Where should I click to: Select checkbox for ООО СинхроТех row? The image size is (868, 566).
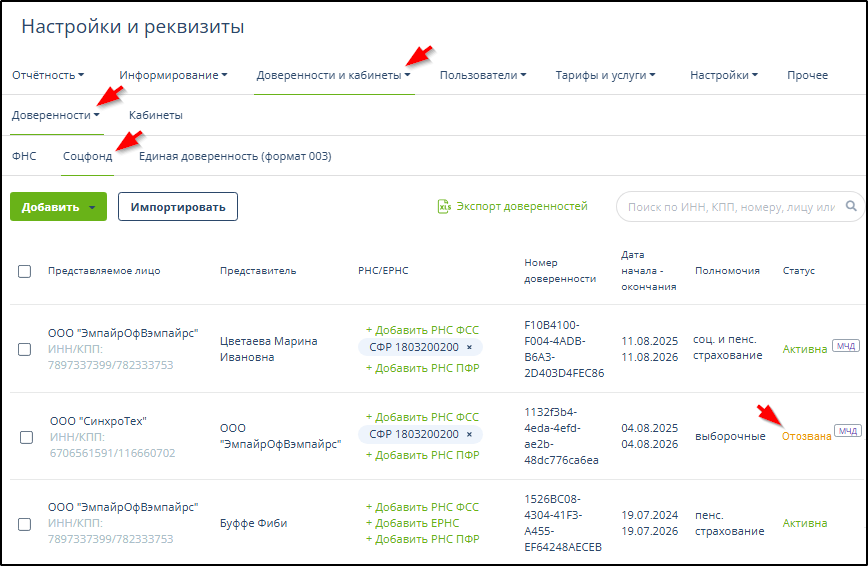(27, 437)
